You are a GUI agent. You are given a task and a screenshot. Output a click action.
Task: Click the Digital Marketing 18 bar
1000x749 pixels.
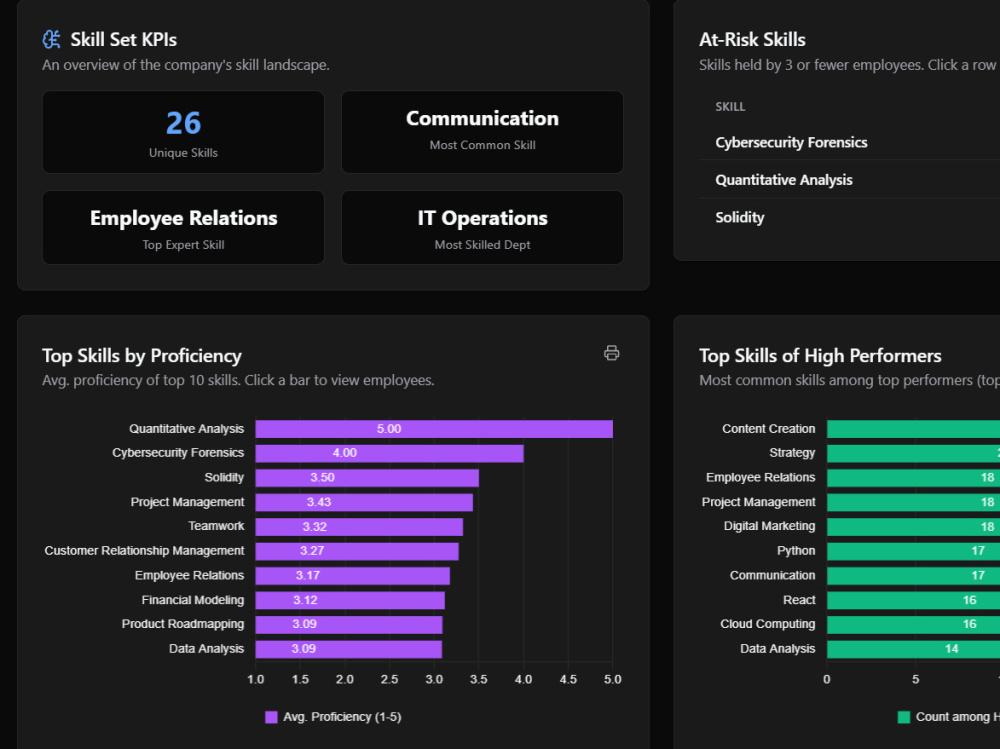click(913, 527)
